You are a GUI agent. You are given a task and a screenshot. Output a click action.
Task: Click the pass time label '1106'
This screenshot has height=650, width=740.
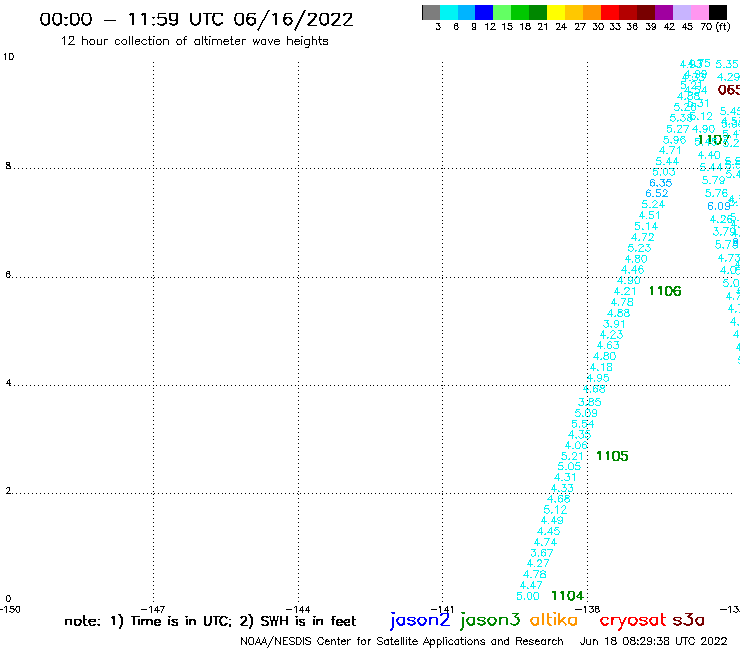(665, 291)
